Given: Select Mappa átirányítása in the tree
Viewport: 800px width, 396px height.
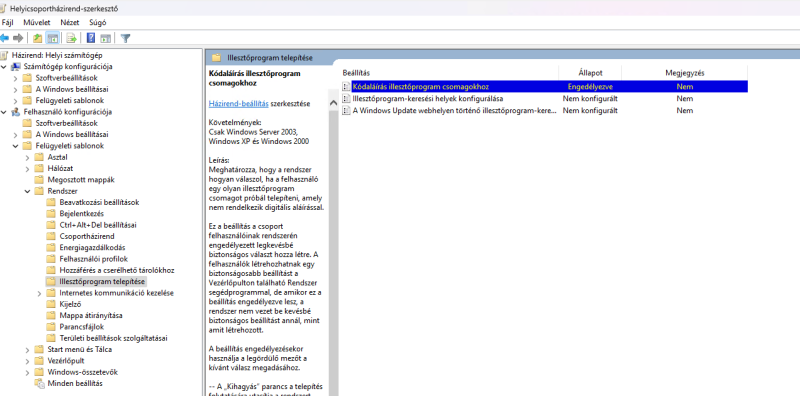Looking at the screenshot, I should pos(91,315).
